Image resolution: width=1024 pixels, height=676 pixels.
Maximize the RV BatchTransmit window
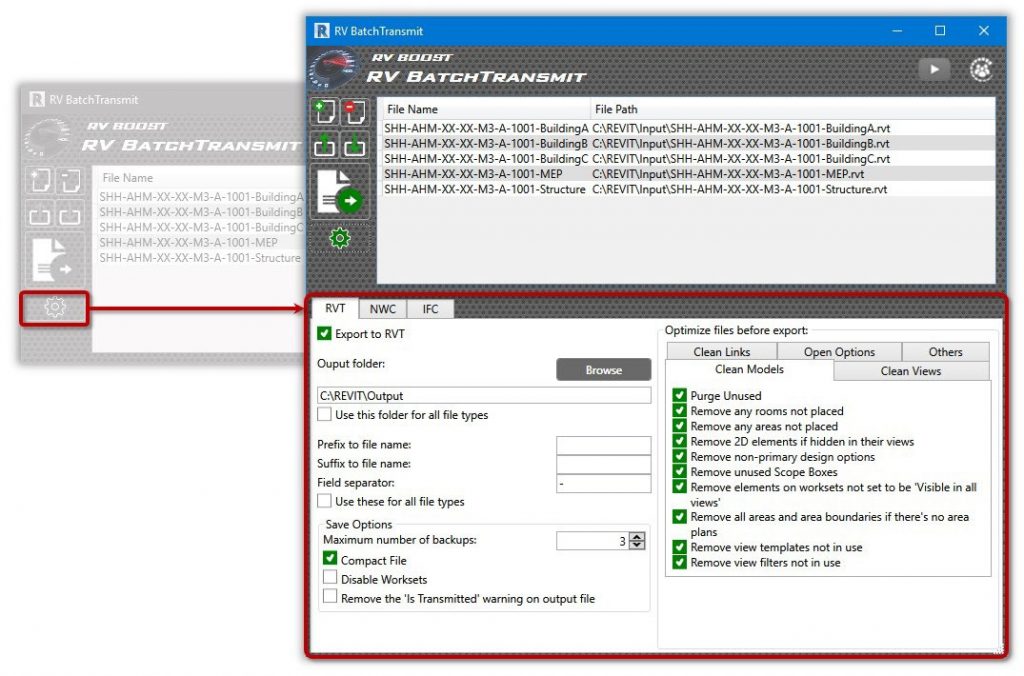pos(940,31)
